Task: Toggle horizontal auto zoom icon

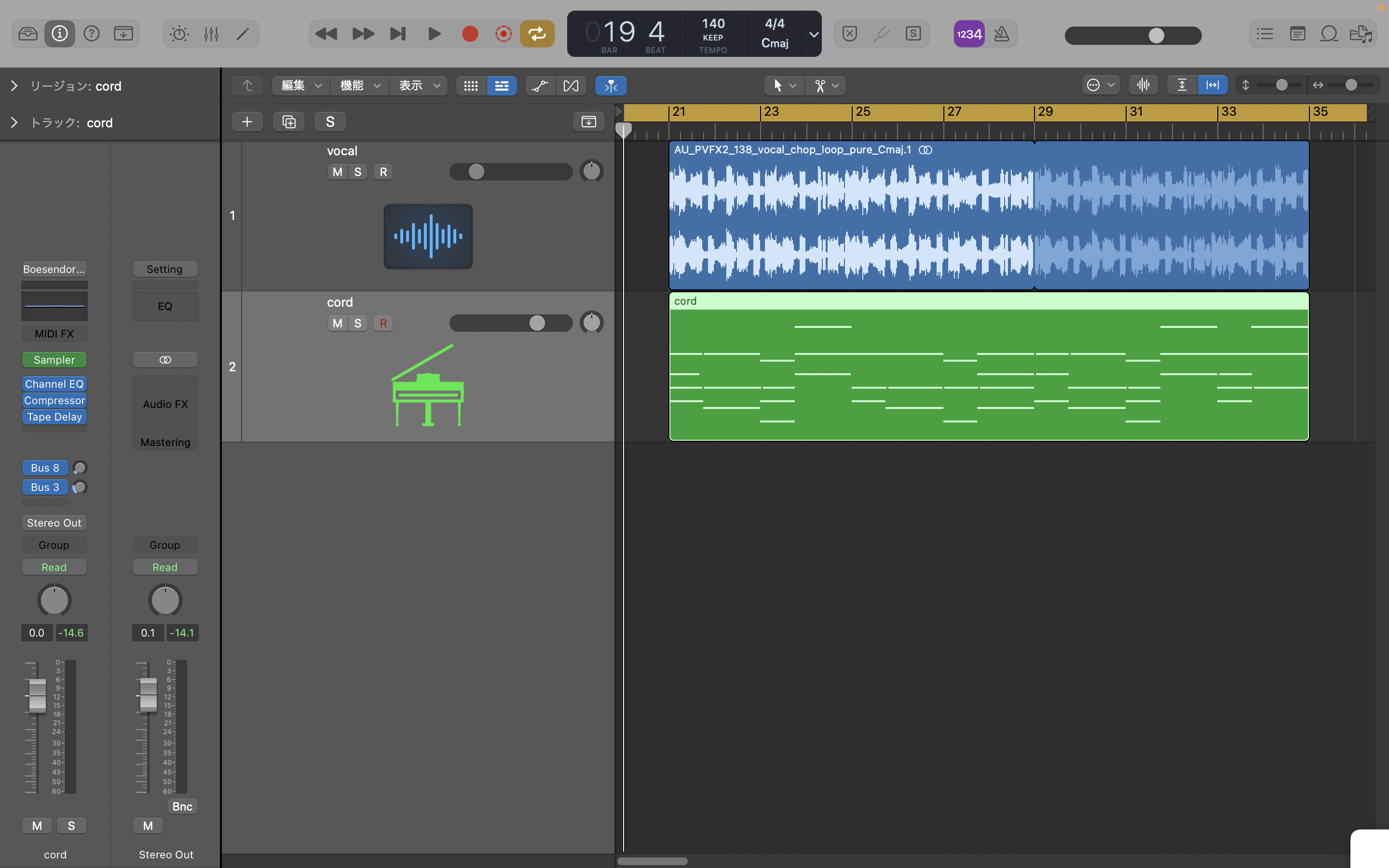Action: click(x=1213, y=85)
